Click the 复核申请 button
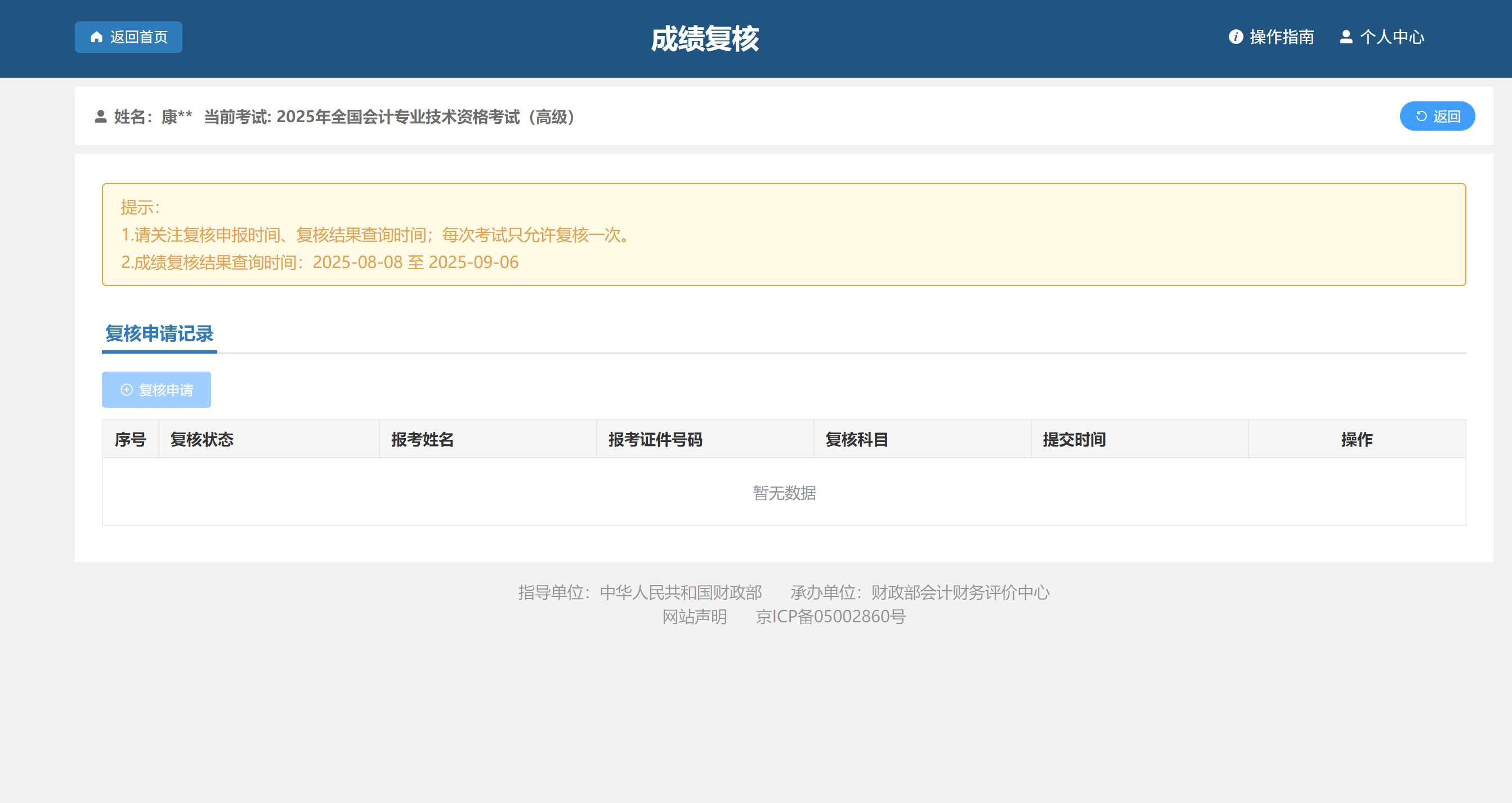Viewport: 1512px width, 803px height. tap(156, 390)
